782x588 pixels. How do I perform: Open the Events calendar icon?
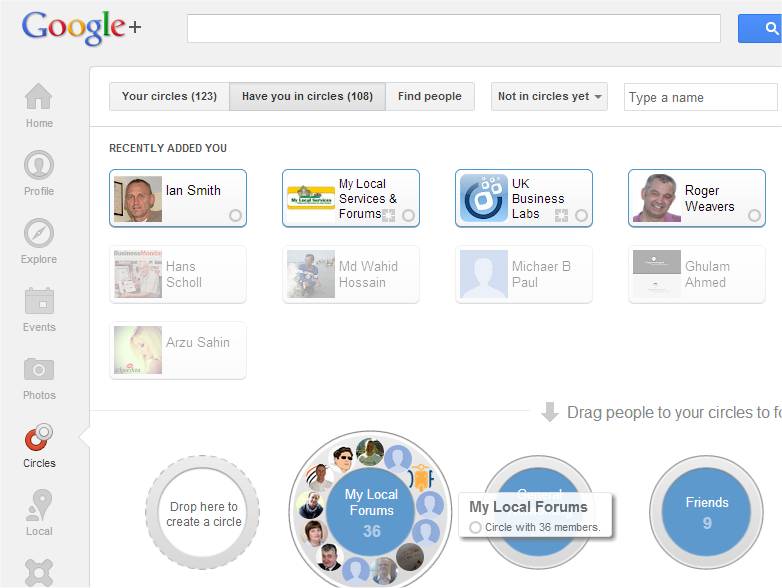click(x=39, y=309)
